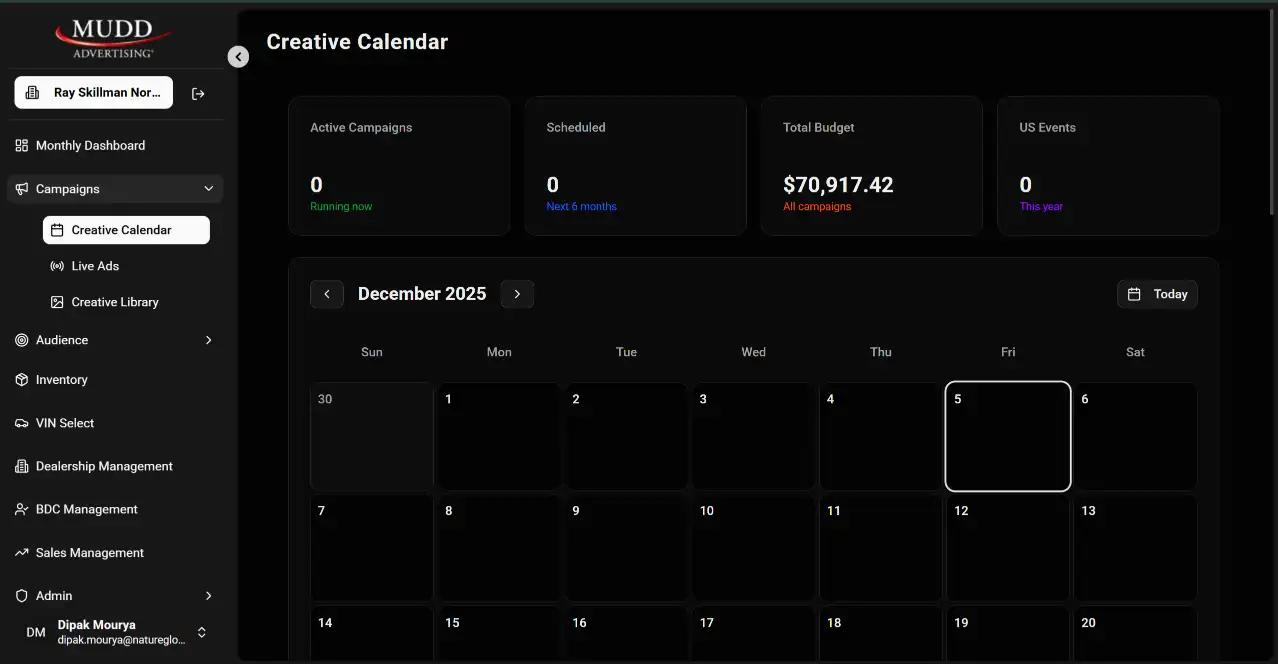1278x664 pixels.
Task: Click the Inventory icon
Action: click(x=21, y=380)
